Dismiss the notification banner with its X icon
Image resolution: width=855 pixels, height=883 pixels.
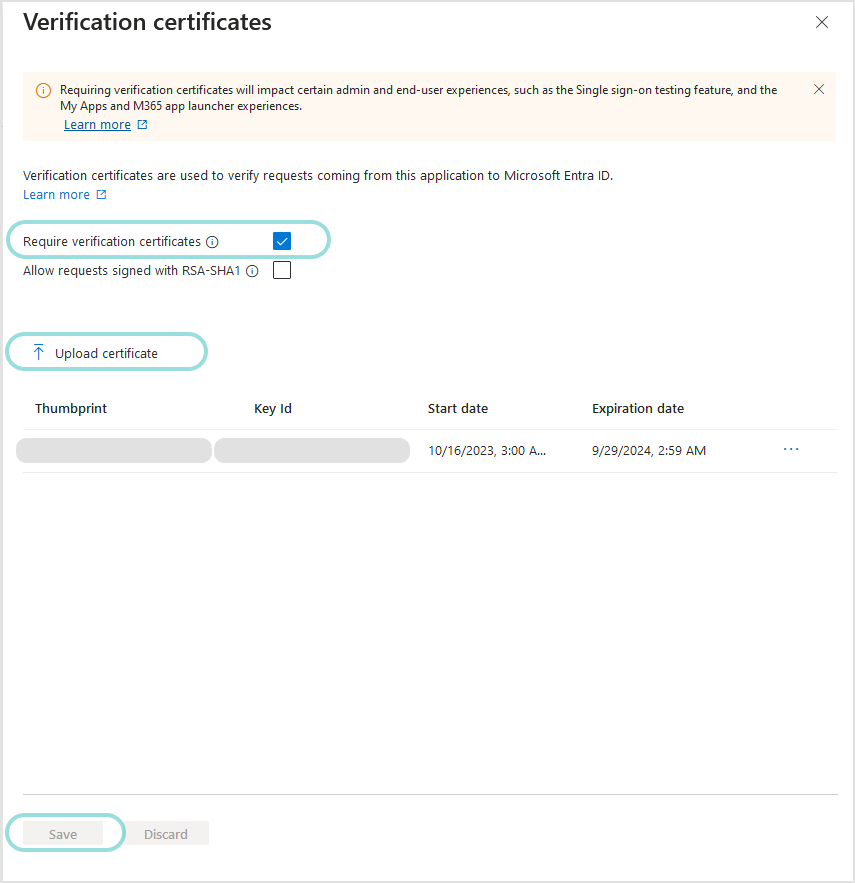(x=819, y=88)
